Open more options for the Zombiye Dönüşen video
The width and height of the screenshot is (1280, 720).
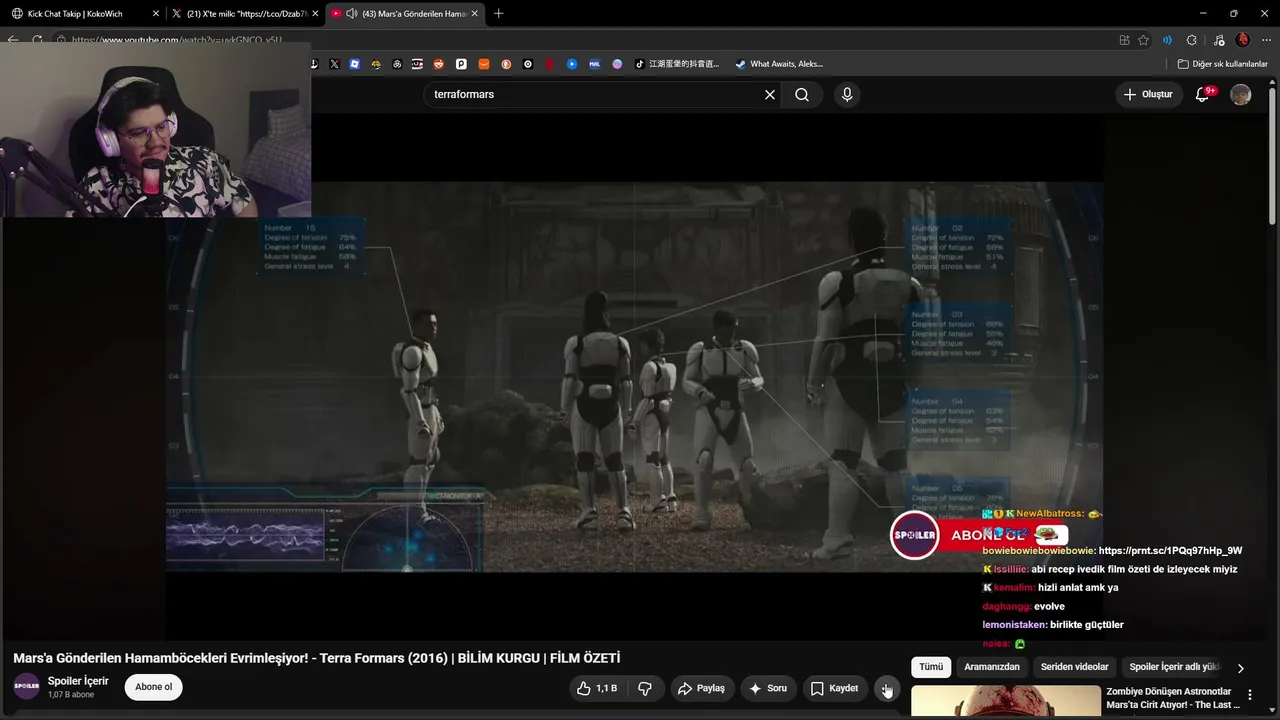(1249, 694)
